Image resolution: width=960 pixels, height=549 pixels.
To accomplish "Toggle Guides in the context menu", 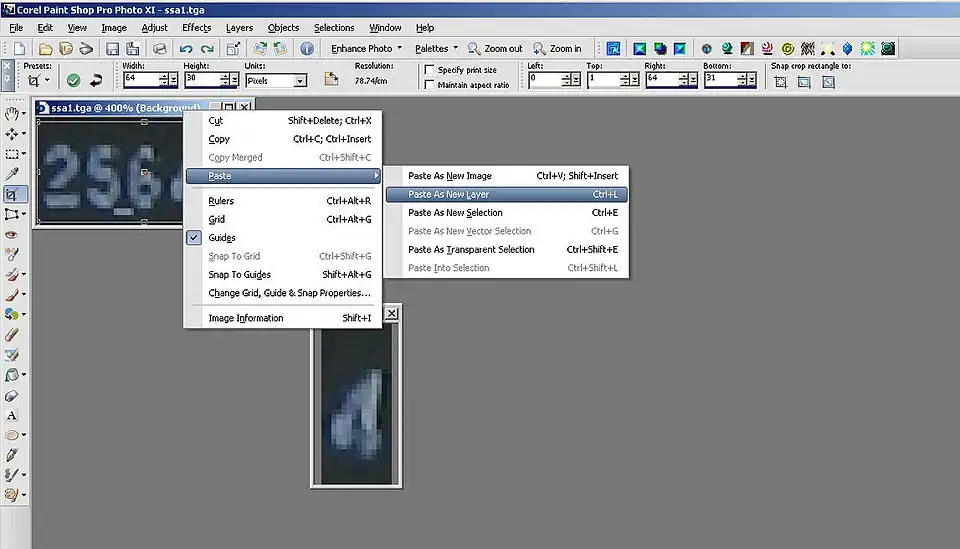I will click(222, 238).
